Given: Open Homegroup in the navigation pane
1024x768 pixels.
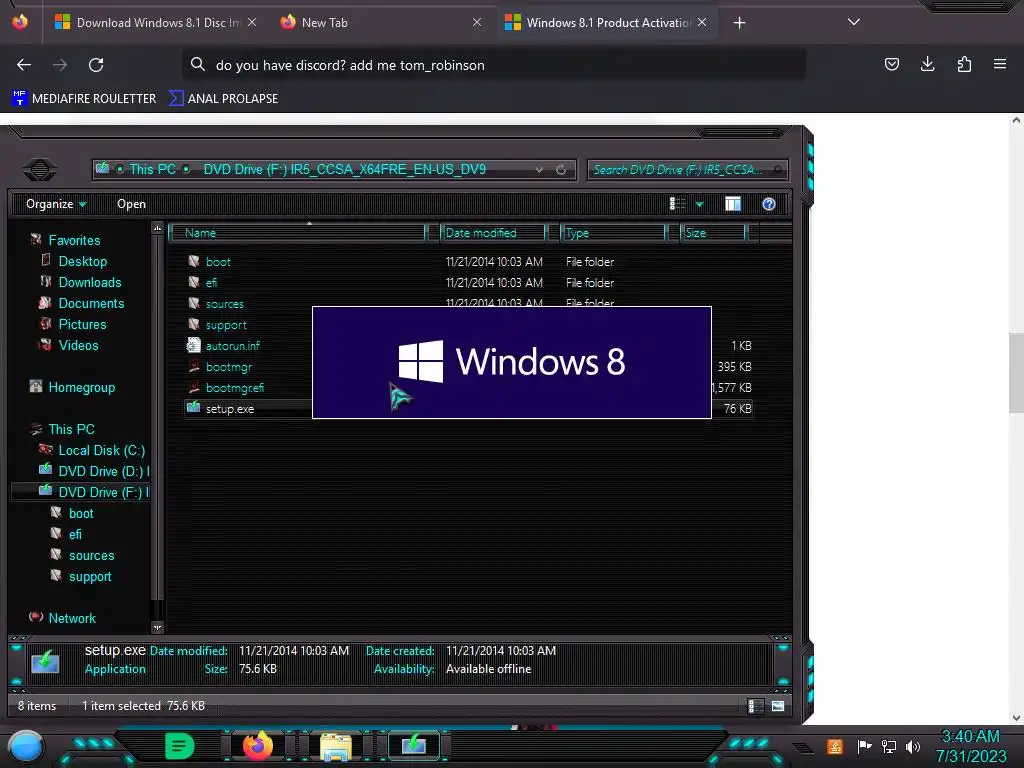Looking at the screenshot, I should (x=82, y=387).
